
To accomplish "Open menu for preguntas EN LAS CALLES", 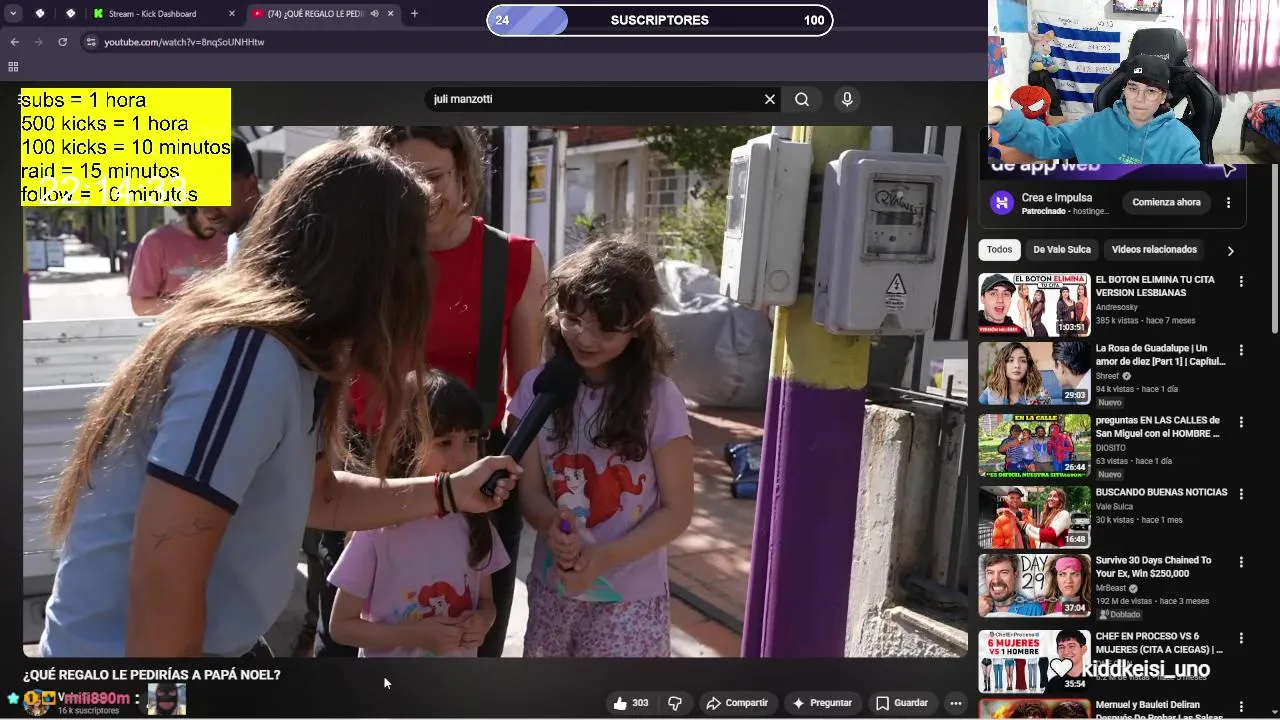I will pyautogui.click(x=1241, y=423).
